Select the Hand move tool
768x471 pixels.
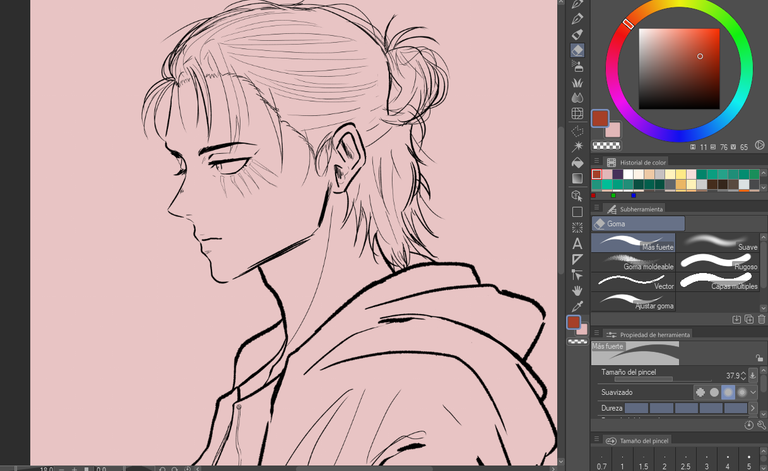[x=577, y=291]
